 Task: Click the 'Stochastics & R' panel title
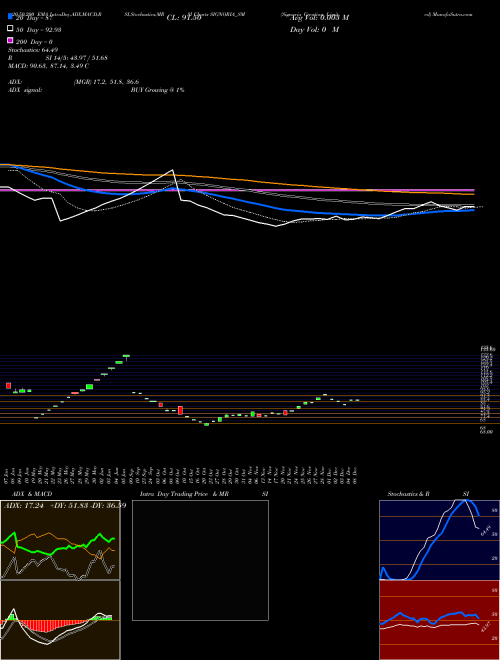(x=409, y=494)
